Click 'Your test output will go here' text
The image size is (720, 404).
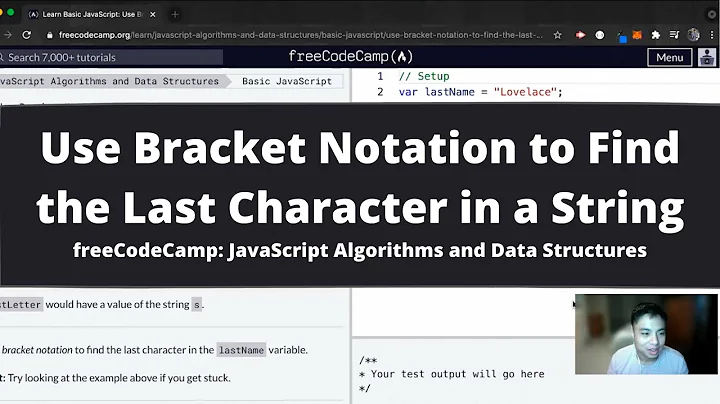(457, 374)
